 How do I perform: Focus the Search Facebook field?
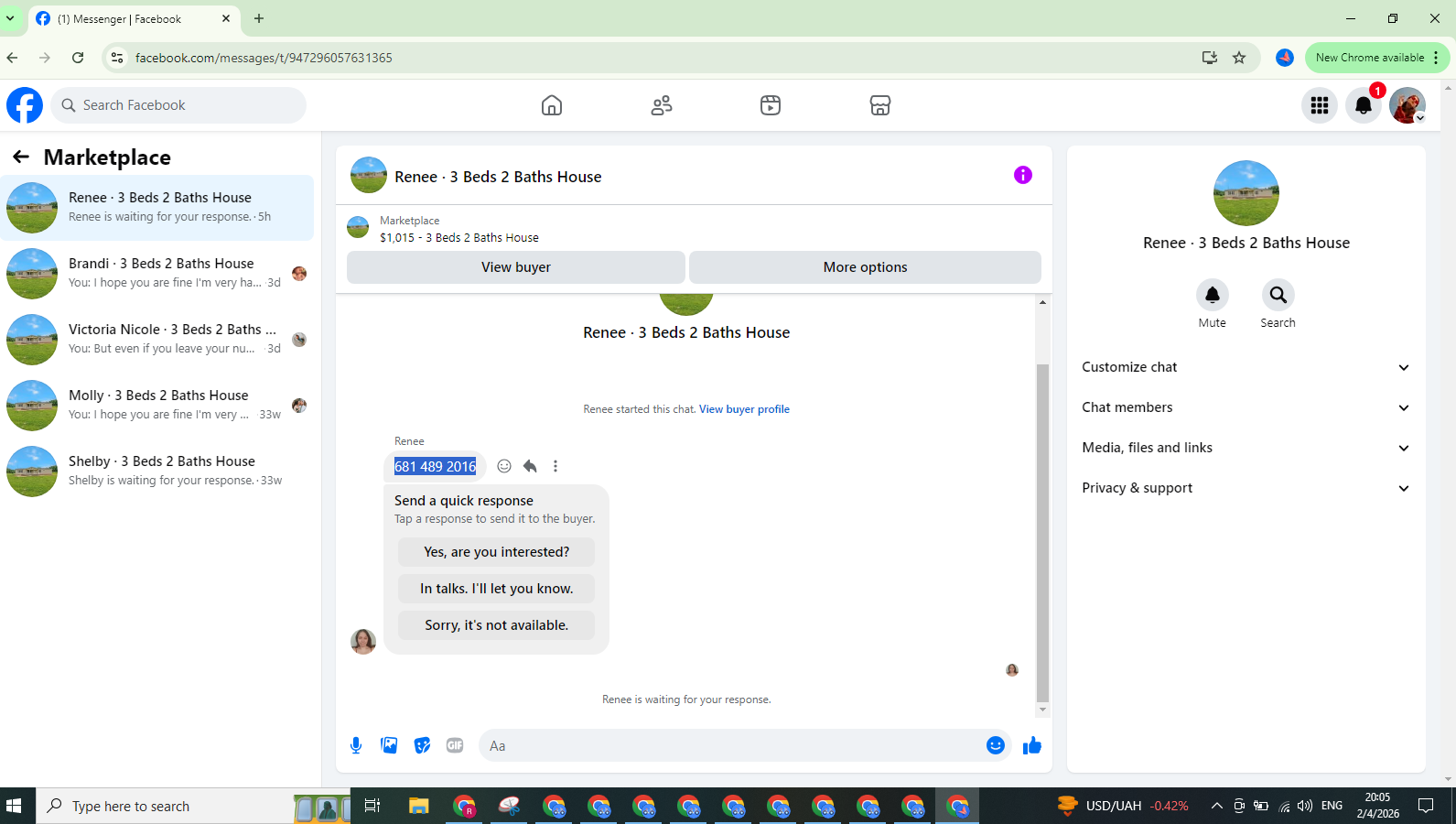178,105
